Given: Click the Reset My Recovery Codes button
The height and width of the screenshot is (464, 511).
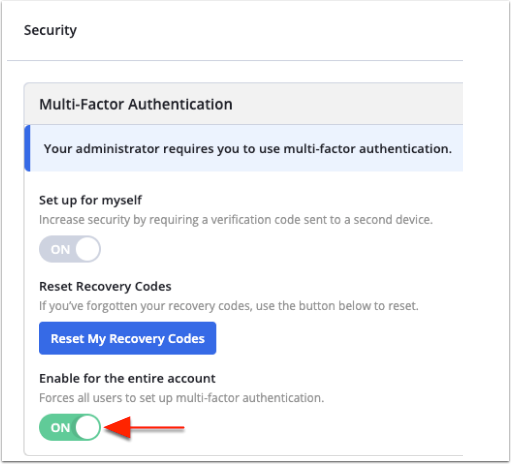Looking at the screenshot, I should point(127,338).
